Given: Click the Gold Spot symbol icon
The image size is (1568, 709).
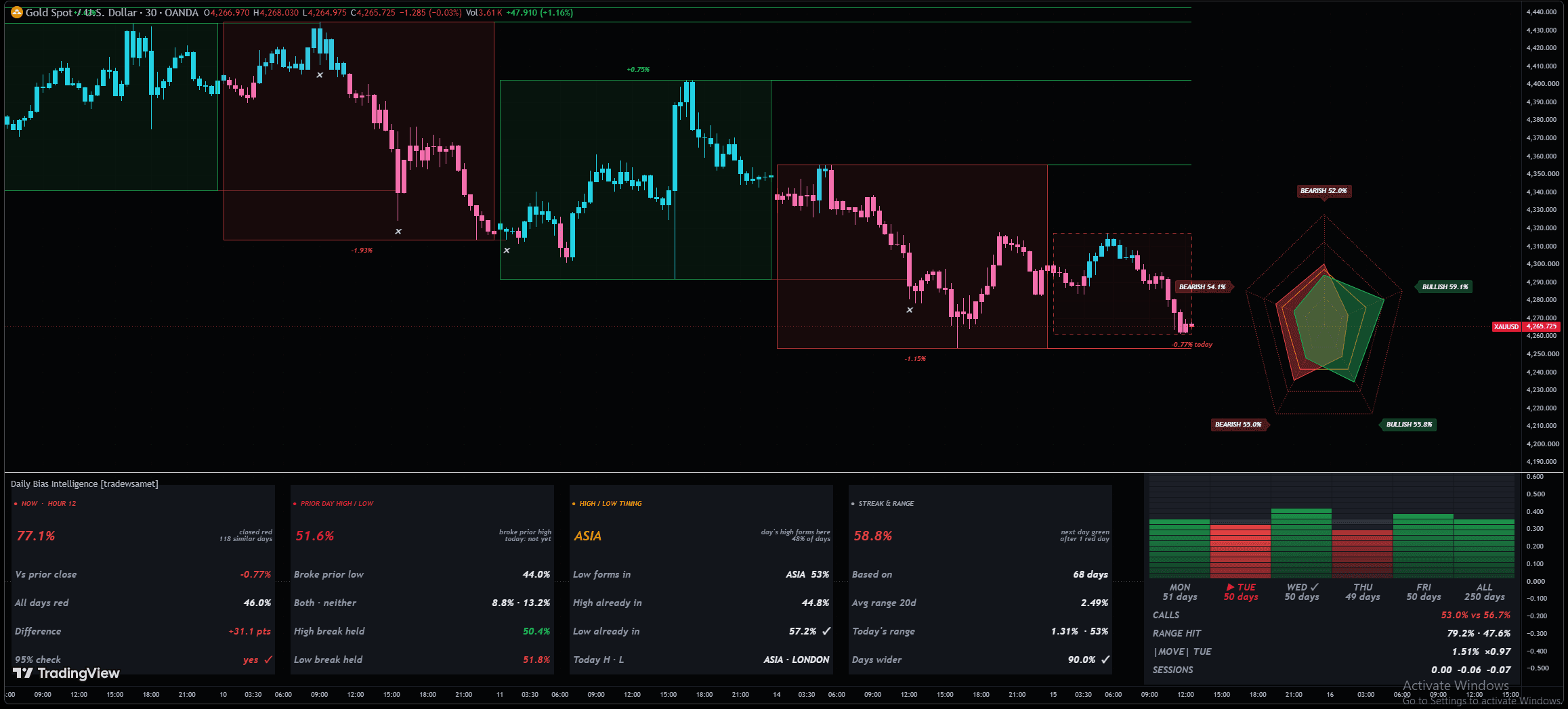Looking at the screenshot, I should tap(17, 12).
